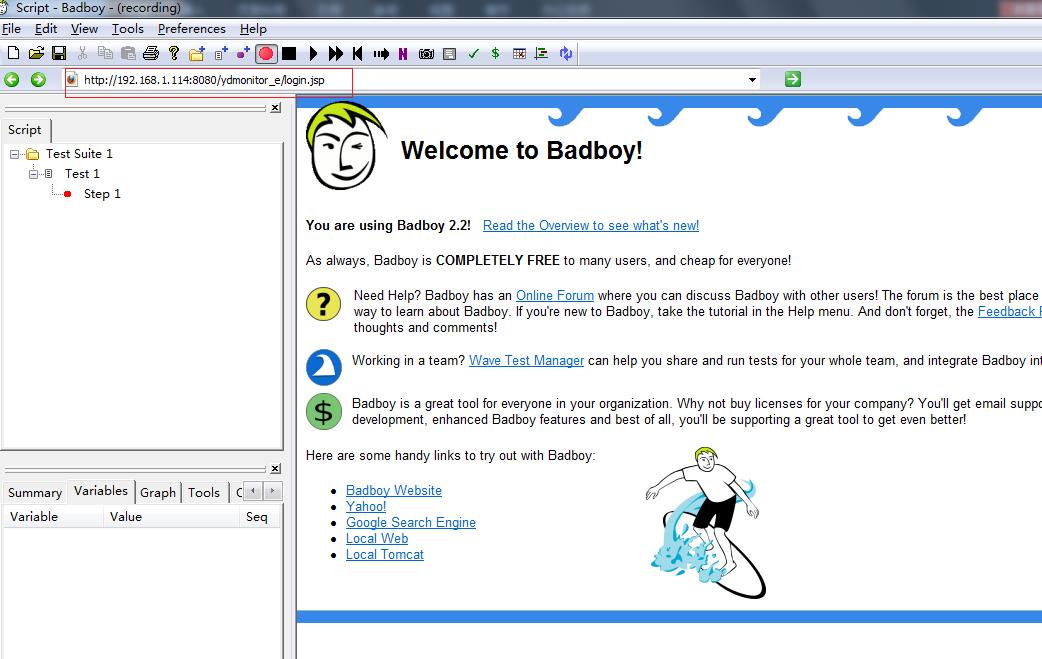Open the address bar dropdown arrow

pyautogui.click(x=752, y=80)
